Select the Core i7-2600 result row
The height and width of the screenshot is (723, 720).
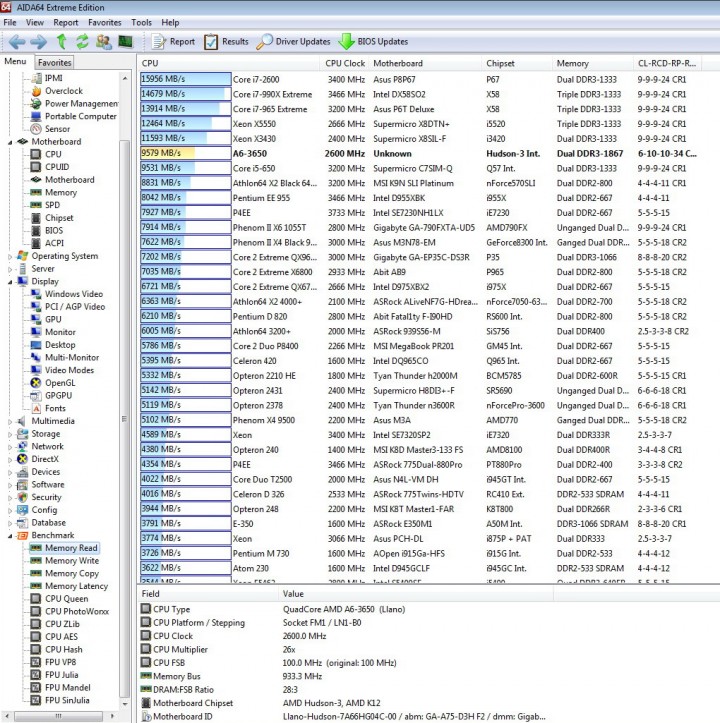coord(419,80)
